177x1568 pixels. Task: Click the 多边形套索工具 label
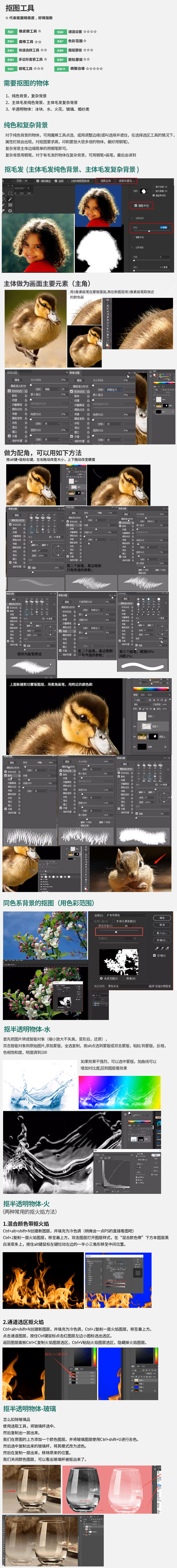pos(30,60)
